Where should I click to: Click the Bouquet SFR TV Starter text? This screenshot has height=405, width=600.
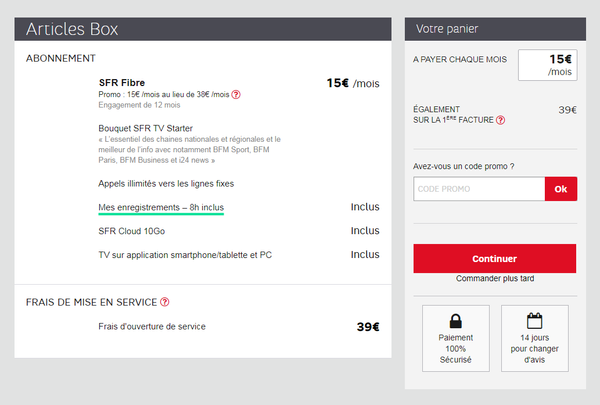[145, 128]
